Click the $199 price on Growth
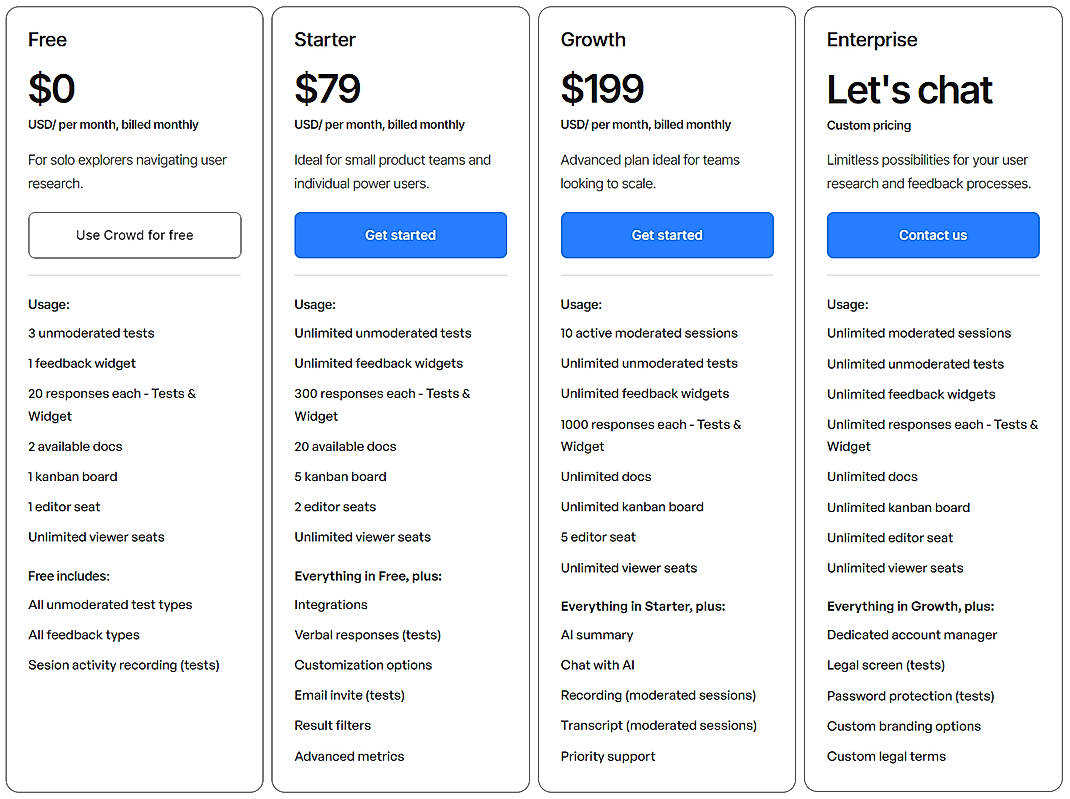The width and height of the screenshot is (1070, 799). tap(603, 90)
